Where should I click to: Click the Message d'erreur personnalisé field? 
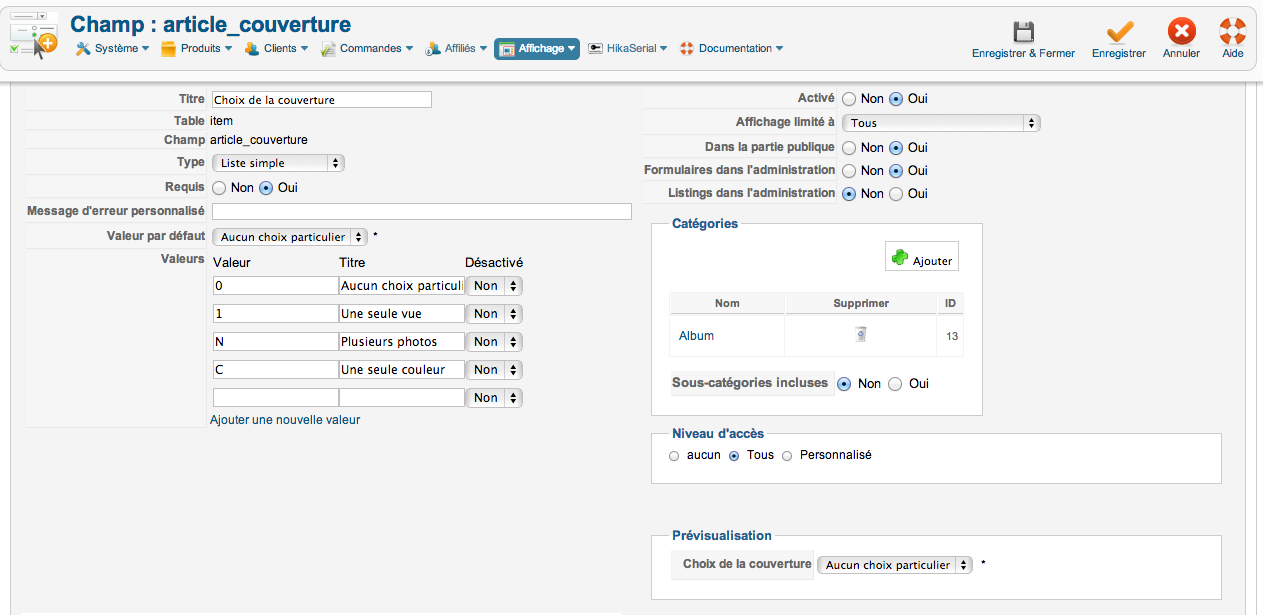click(421, 211)
